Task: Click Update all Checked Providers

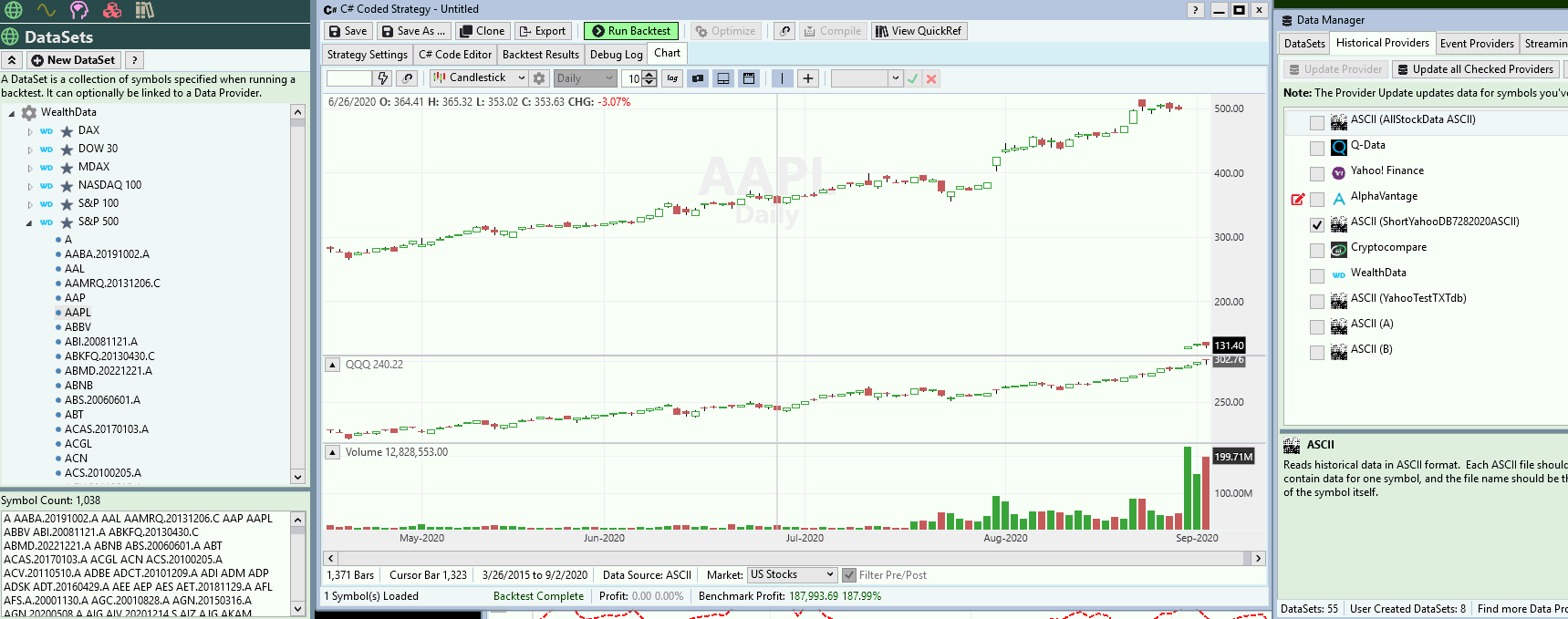Action: pyautogui.click(x=1475, y=69)
